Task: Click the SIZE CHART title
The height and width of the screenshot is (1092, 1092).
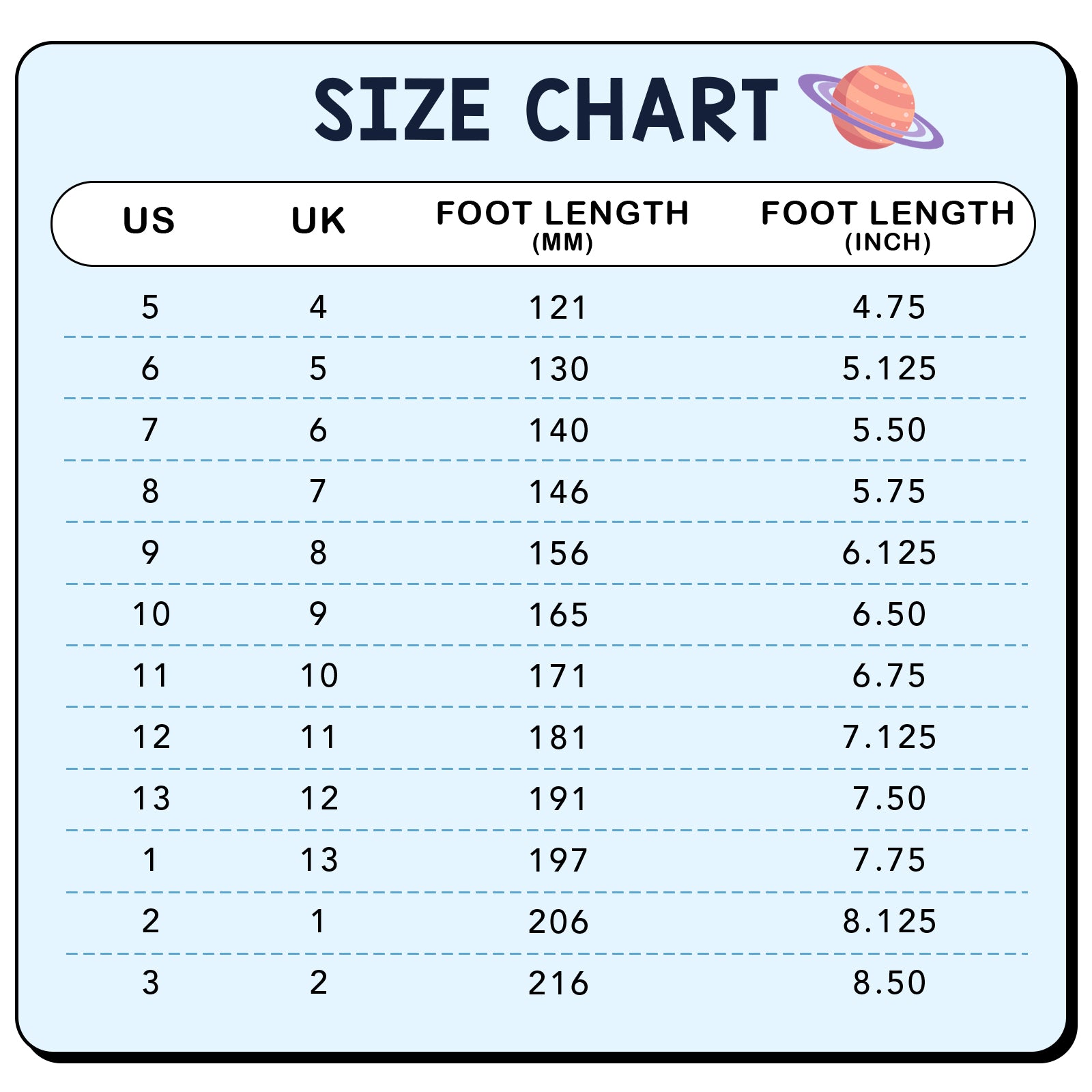Action: 546,109
